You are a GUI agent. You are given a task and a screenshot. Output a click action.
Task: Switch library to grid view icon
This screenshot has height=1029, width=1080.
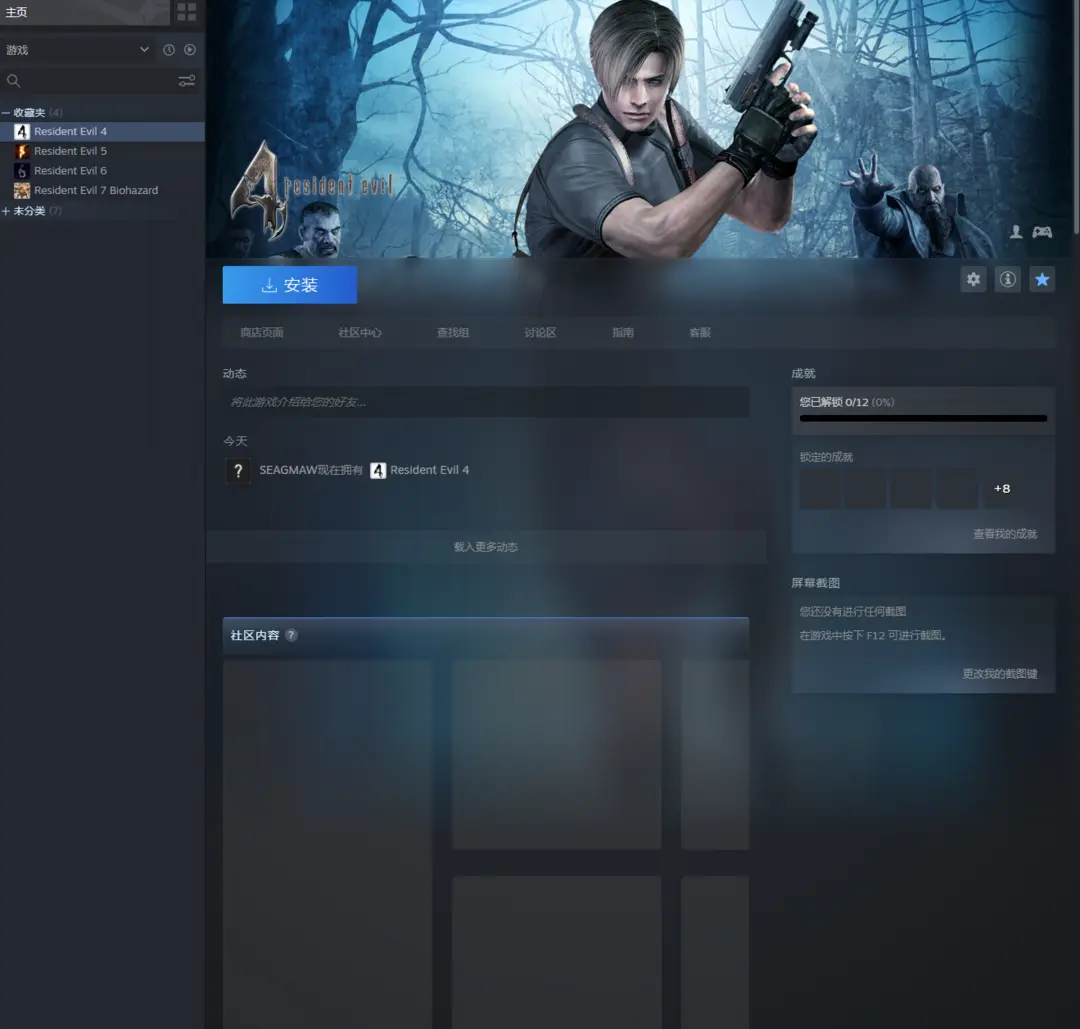tap(187, 12)
